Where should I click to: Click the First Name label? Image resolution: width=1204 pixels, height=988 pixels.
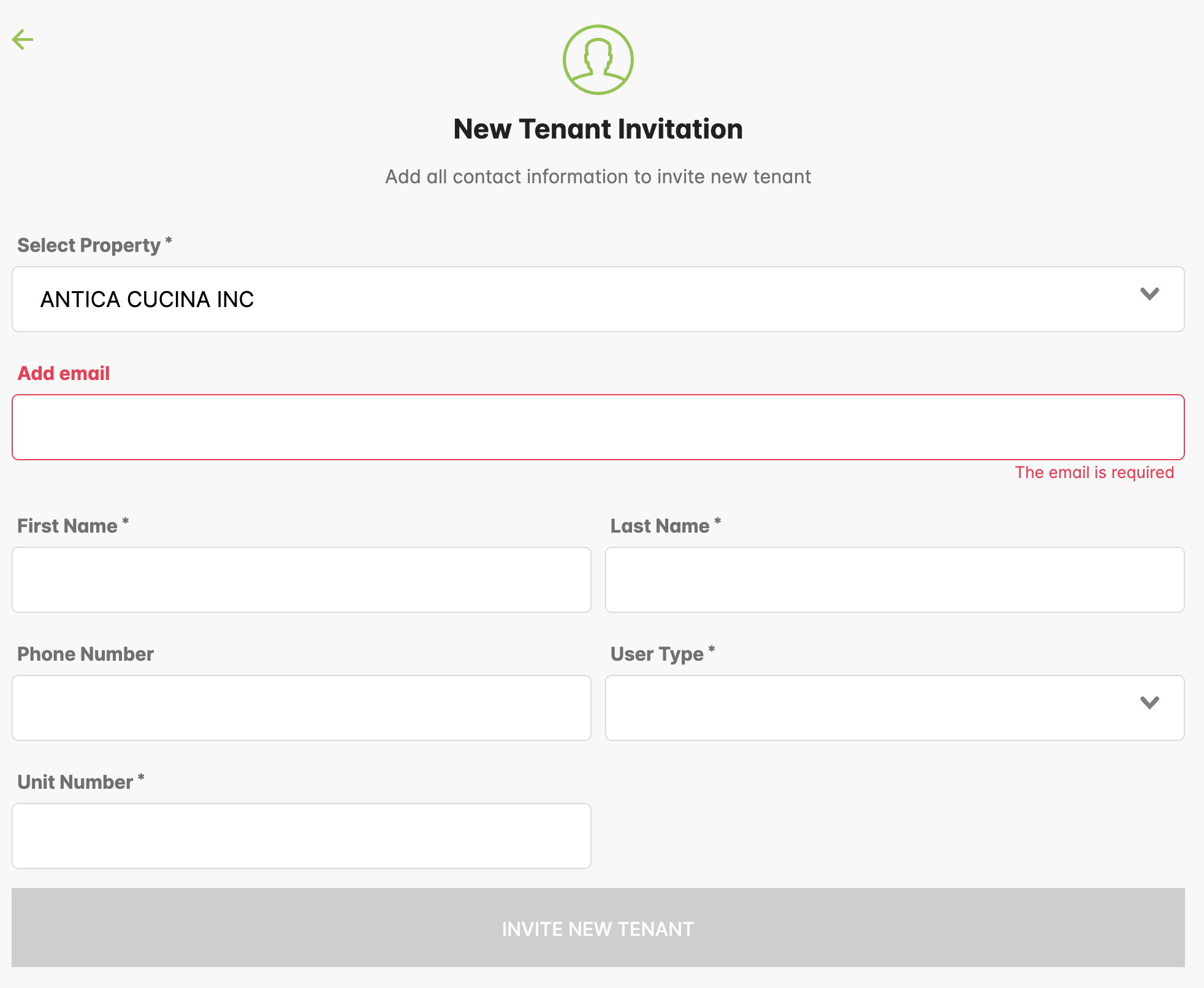[x=67, y=526]
